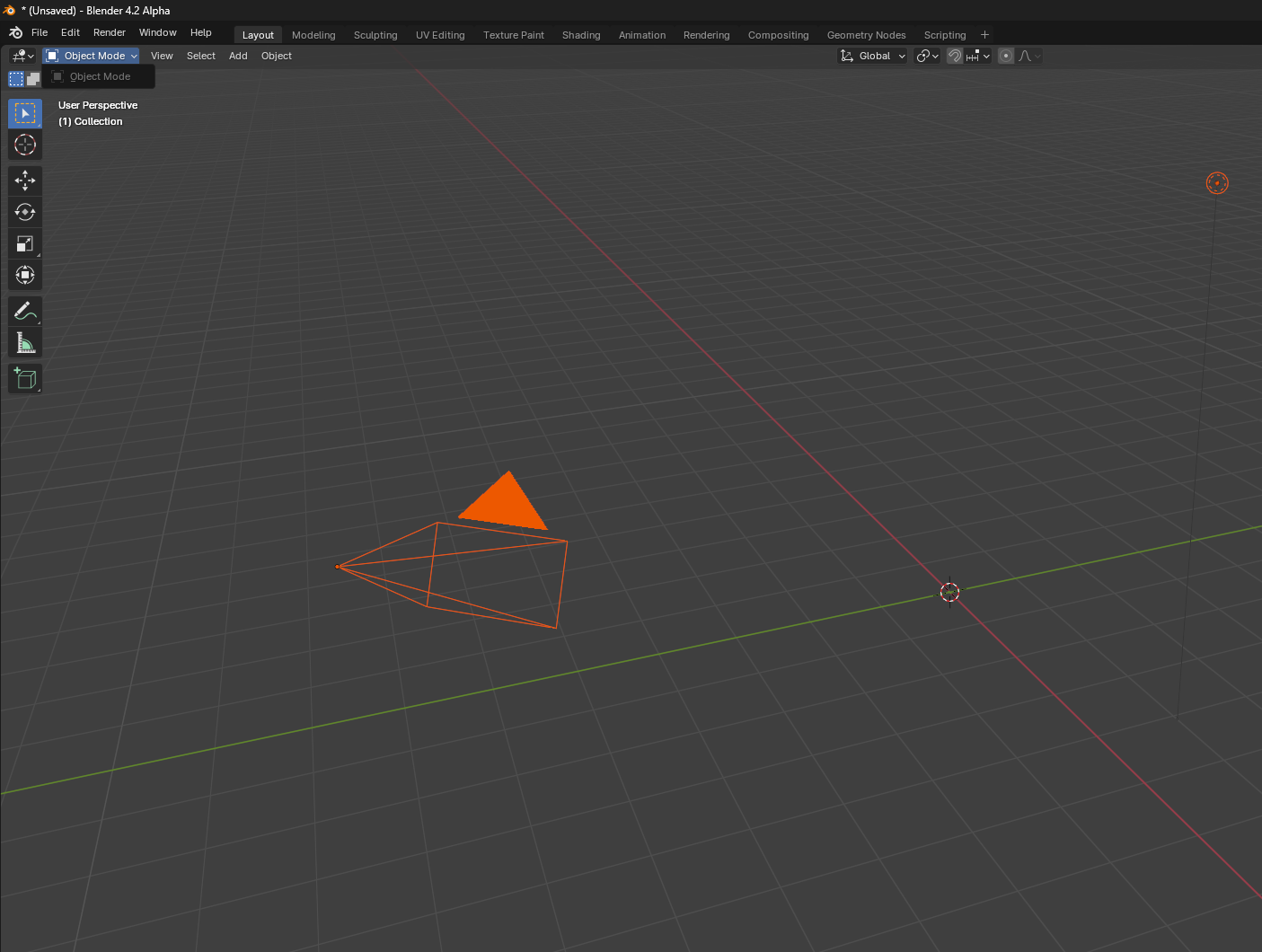Switch to the Sculpting workspace tab
The image size is (1262, 952).
375,35
